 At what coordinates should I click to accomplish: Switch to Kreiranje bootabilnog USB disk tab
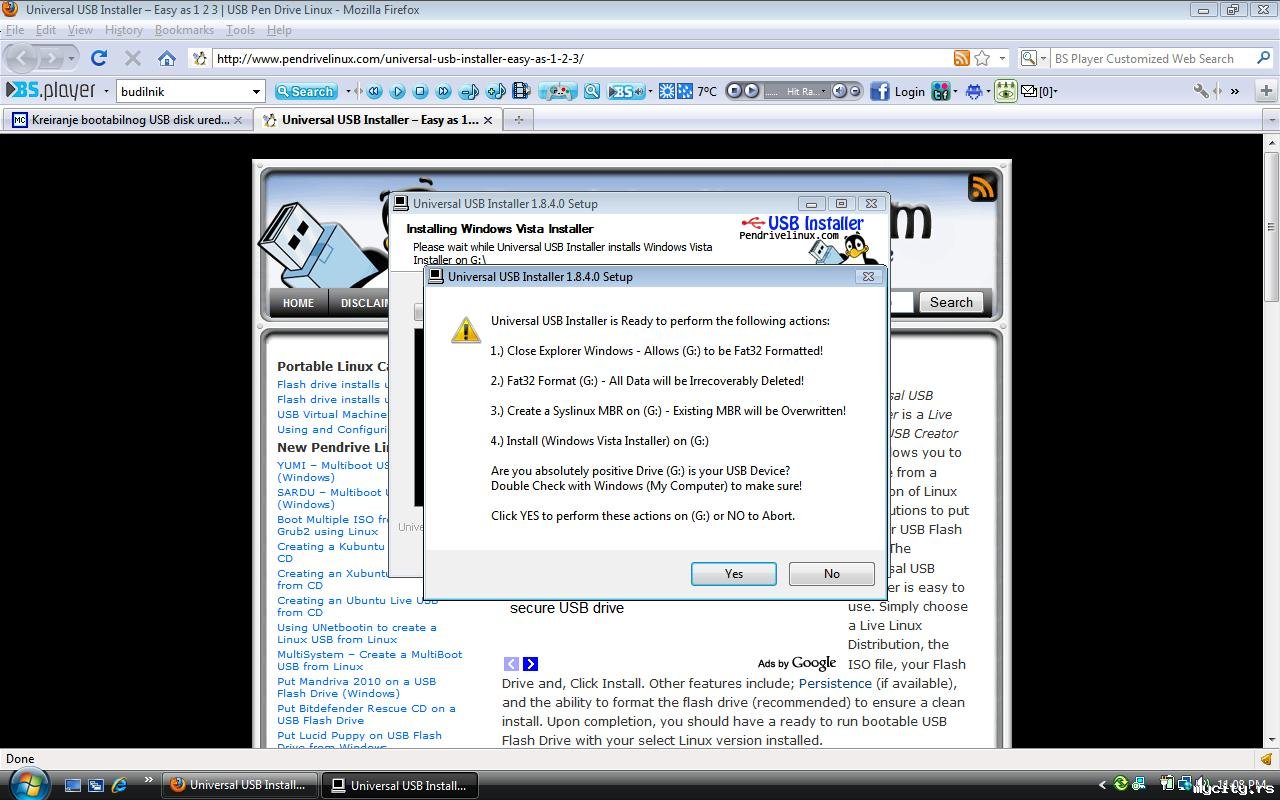127,120
